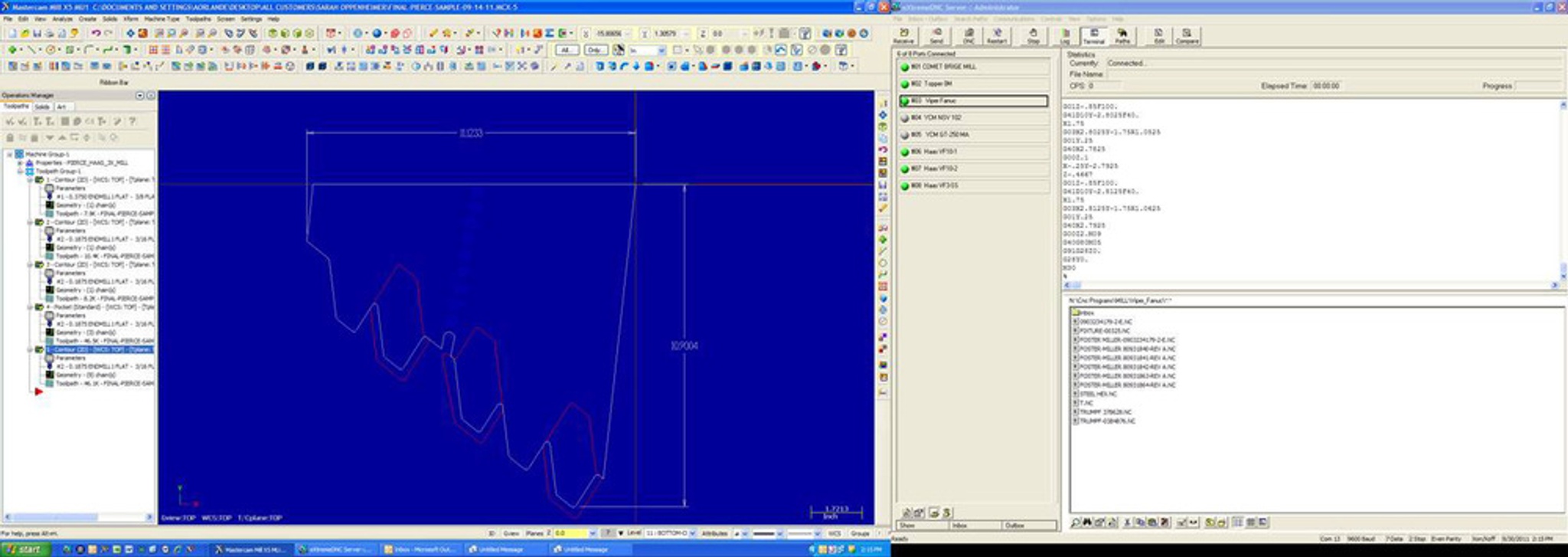Switch to the Art tab in Operations Manager
The height and width of the screenshot is (557, 1568).
(x=61, y=106)
